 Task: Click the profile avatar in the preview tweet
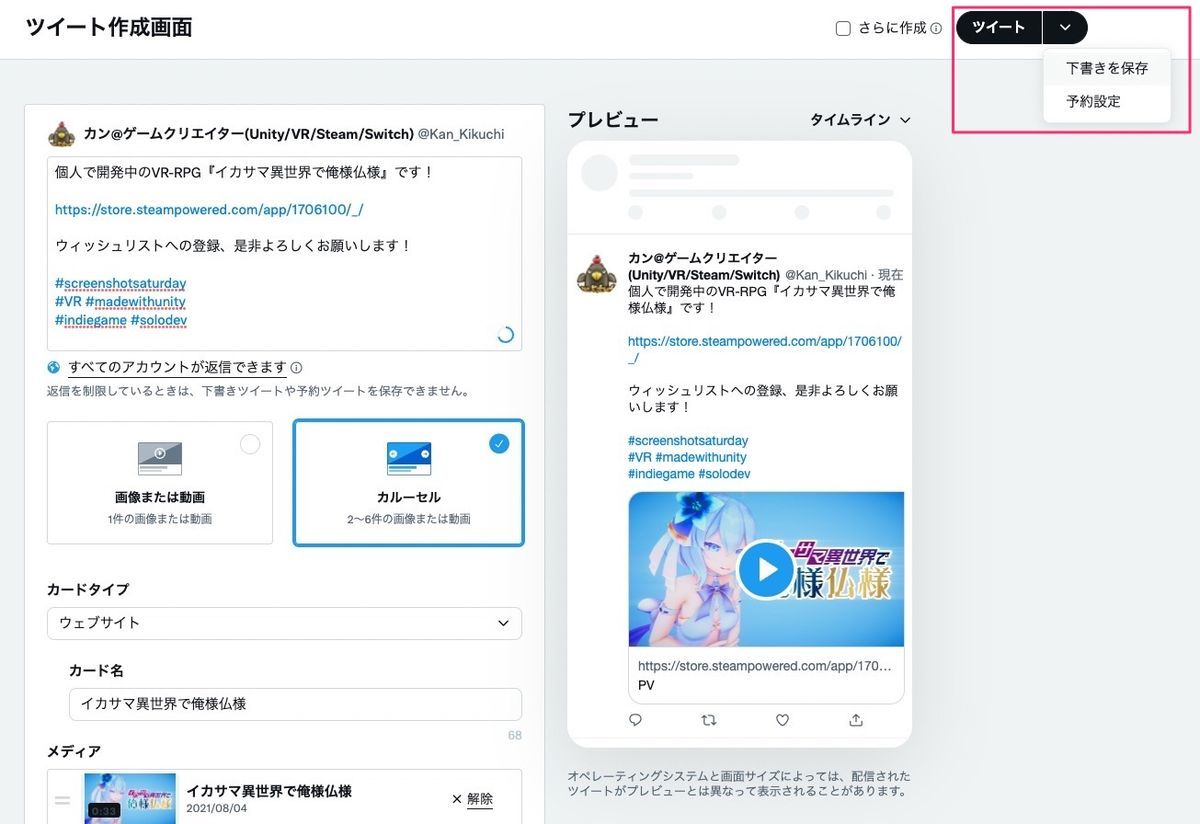tap(597, 273)
